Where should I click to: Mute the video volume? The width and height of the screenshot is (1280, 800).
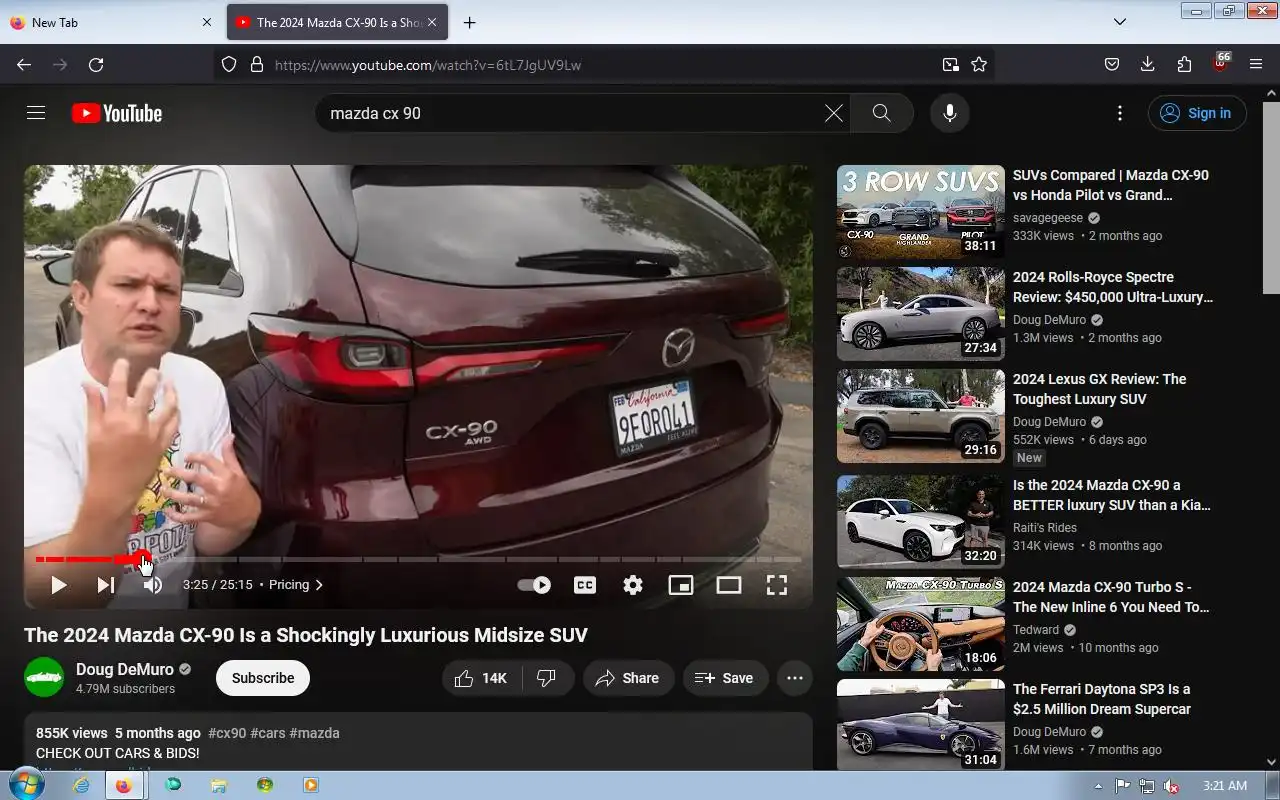[x=152, y=585]
